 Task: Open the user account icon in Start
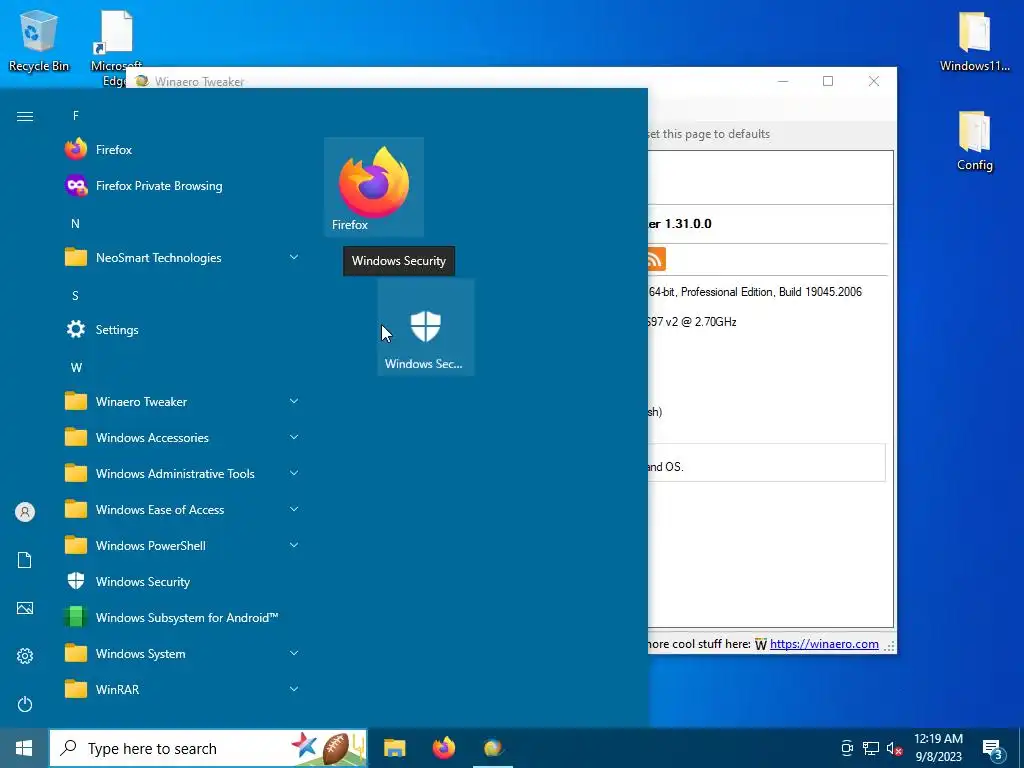pyautogui.click(x=25, y=512)
